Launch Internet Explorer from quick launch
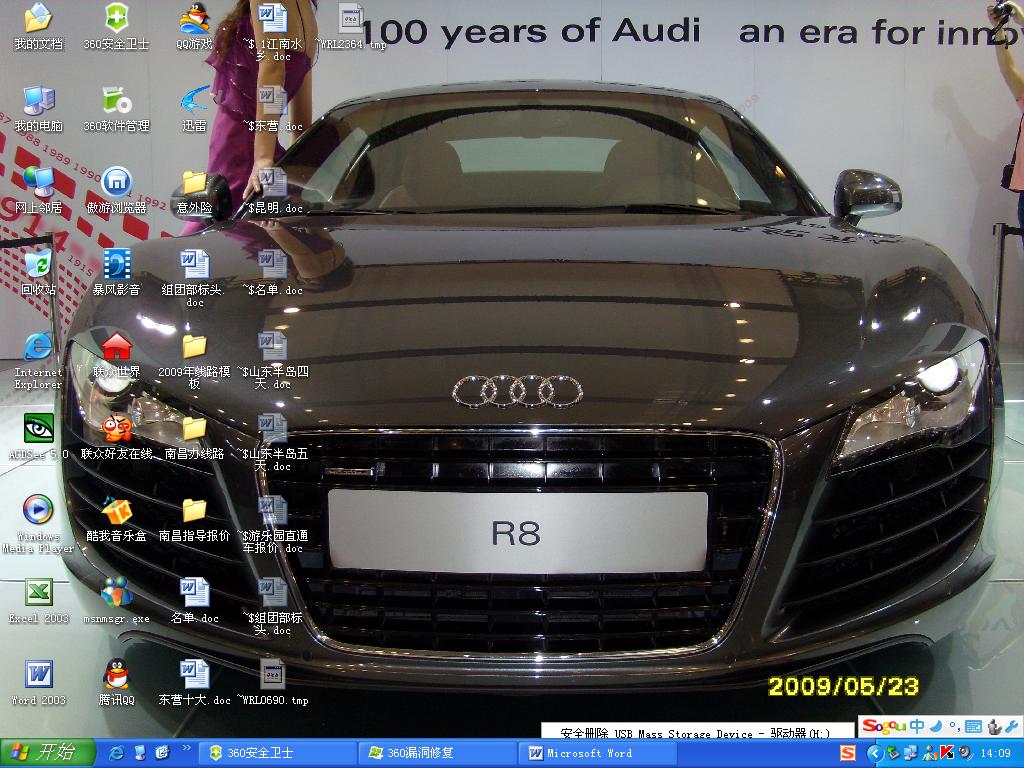This screenshot has height=768, width=1024. point(118,753)
